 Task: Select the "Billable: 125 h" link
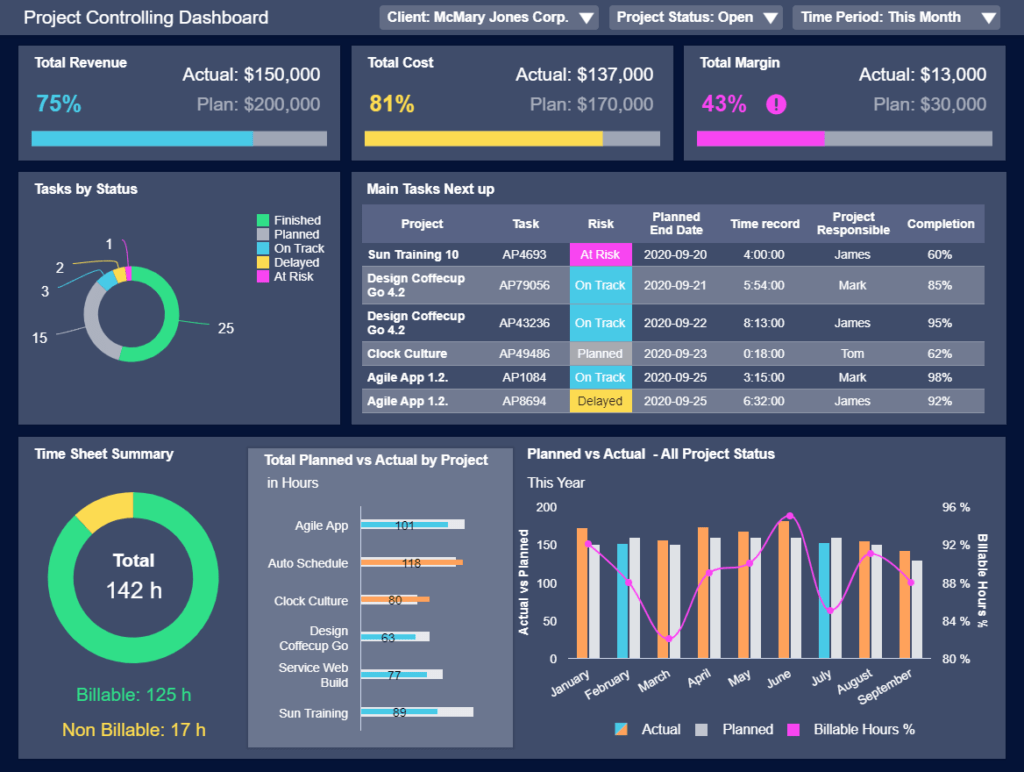coord(133,693)
